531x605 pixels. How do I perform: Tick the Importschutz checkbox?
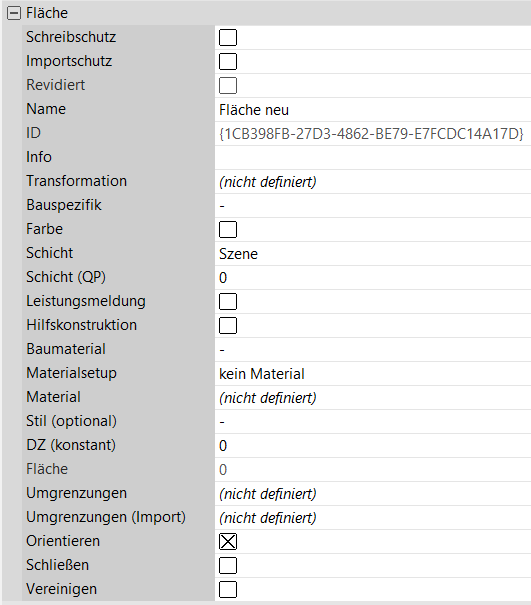(x=228, y=61)
